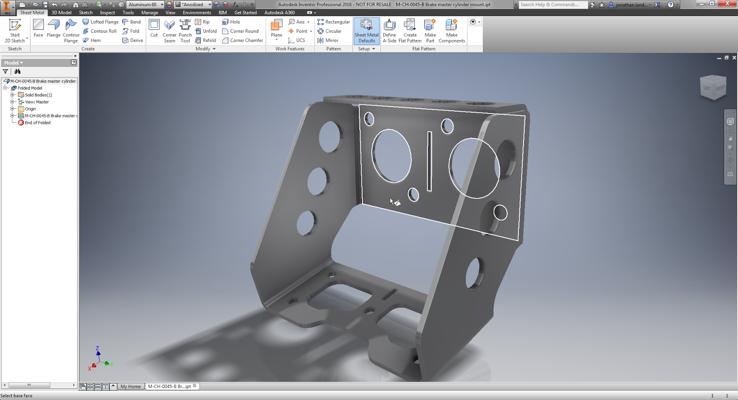Click the Create Flat Pattern icon
The width and height of the screenshot is (738, 400).
pos(409,31)
